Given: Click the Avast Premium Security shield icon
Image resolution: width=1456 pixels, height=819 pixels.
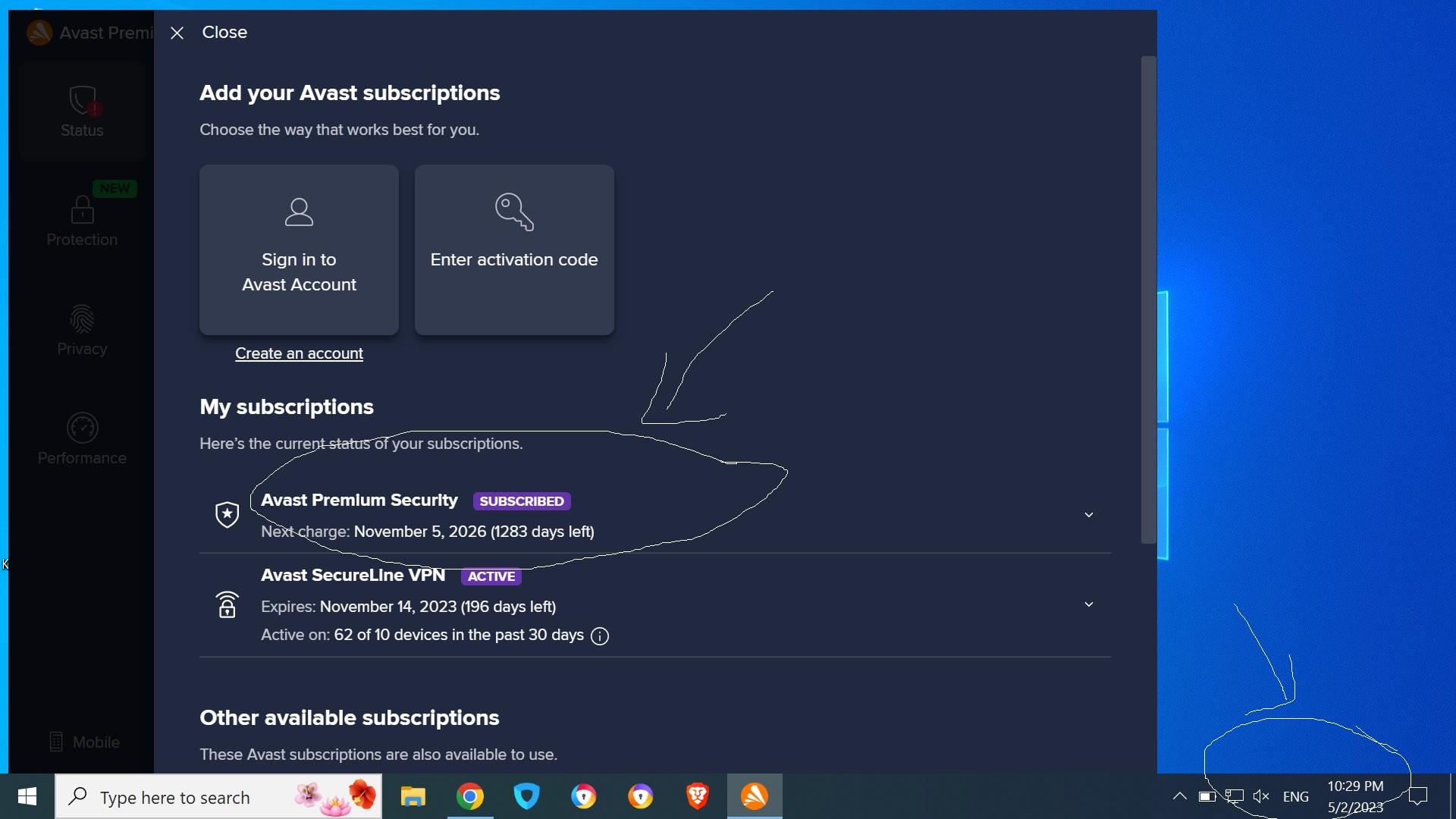Looking at the screenshot, I should click(x=227, y=514).
